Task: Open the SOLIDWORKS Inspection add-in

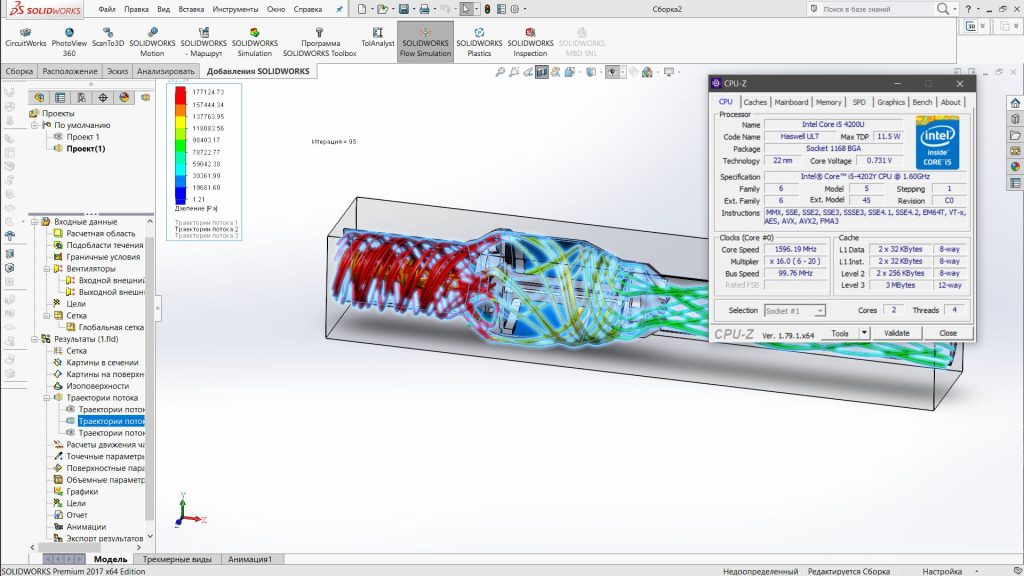Action: tap(530, 42)
